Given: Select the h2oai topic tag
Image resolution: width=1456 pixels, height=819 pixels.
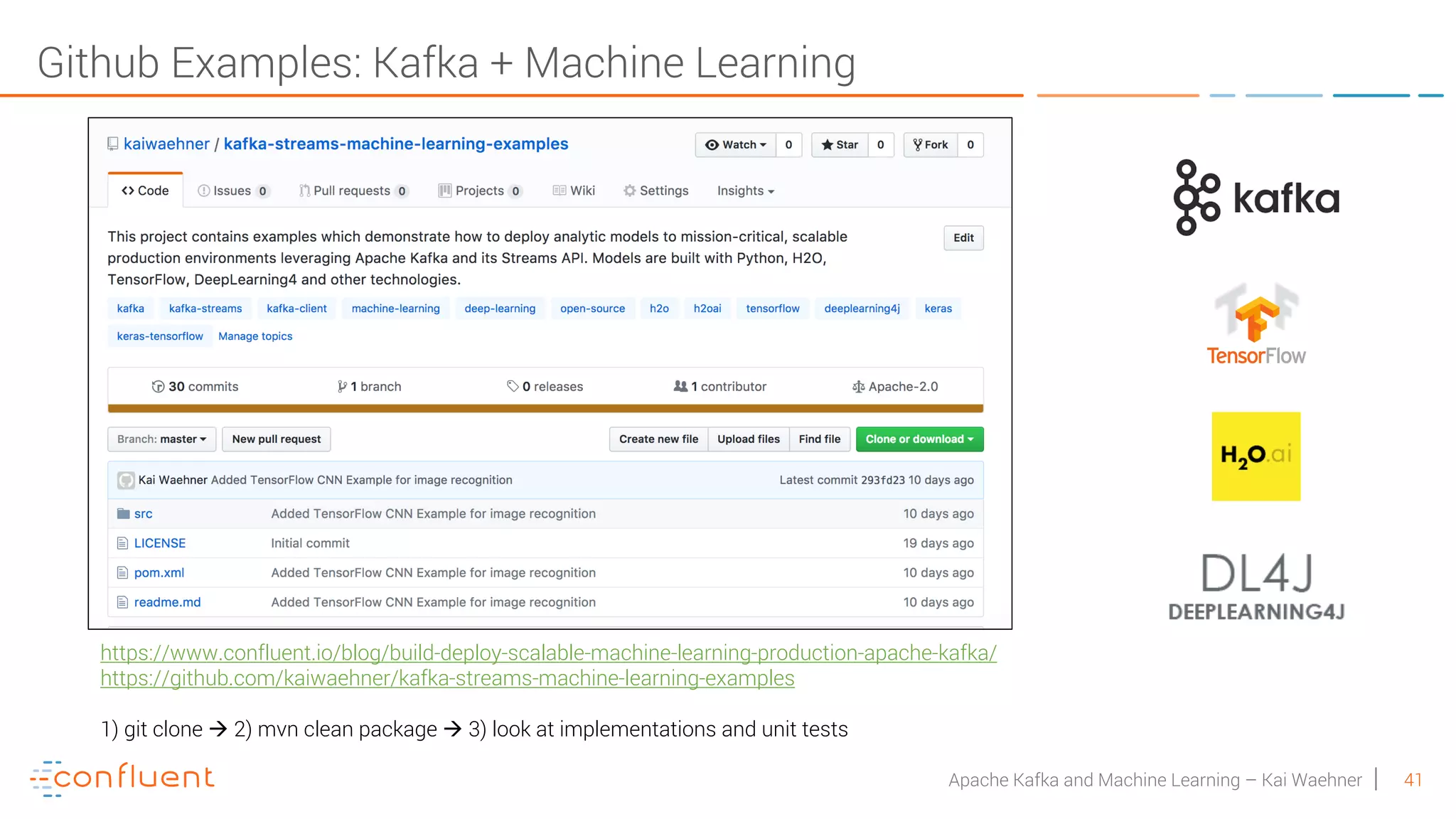Looking at the screenshot, I should point(707,309).
